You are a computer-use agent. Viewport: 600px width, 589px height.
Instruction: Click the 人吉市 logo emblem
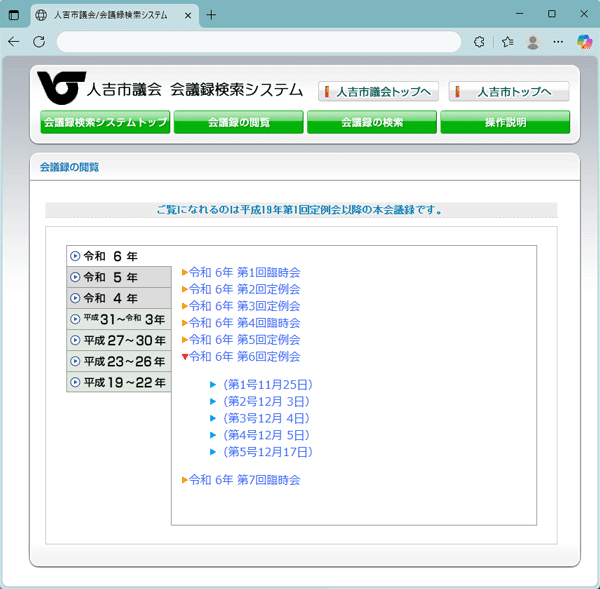[x=61, y=88]
